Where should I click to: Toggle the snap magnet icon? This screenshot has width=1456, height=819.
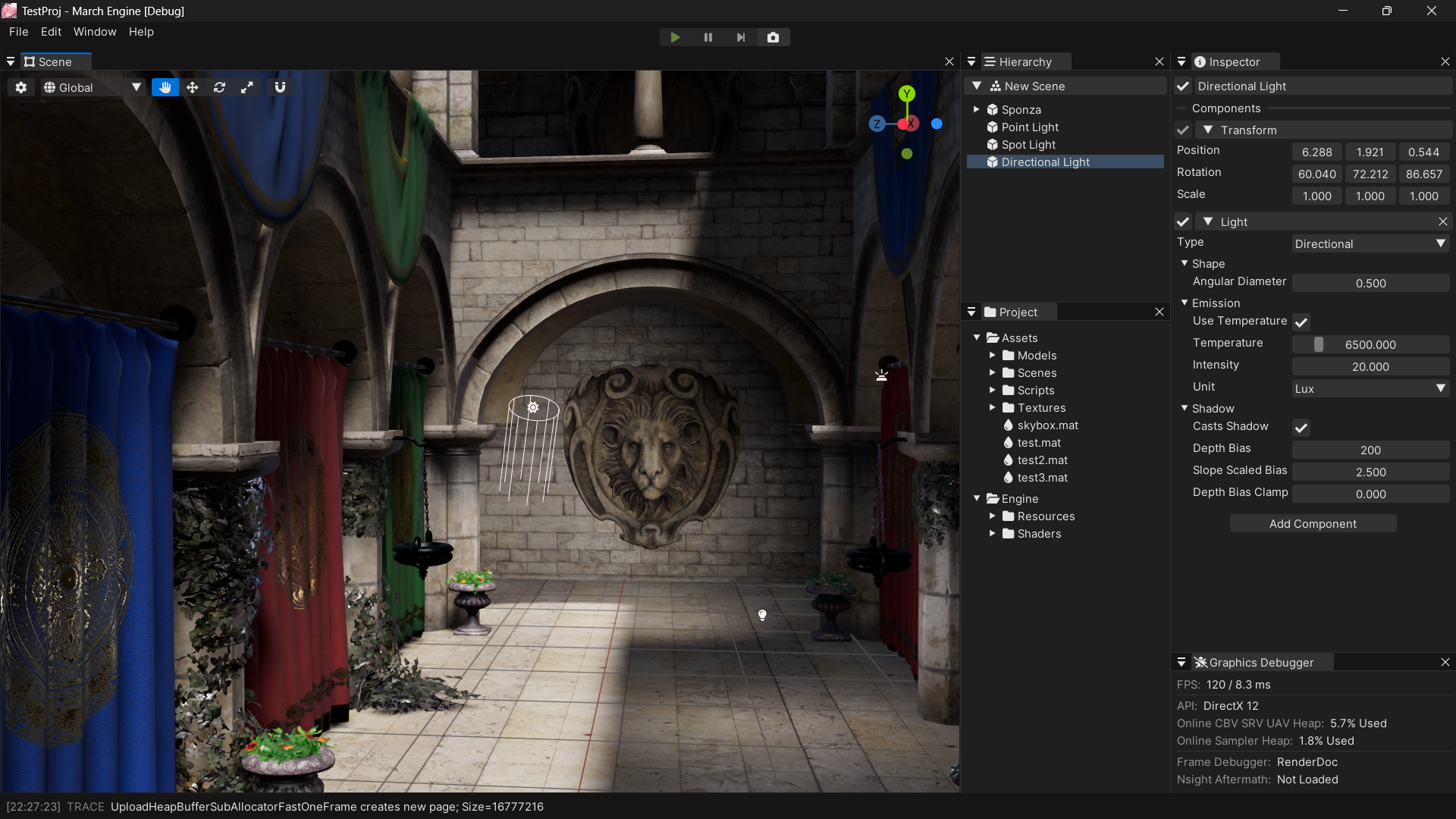point(280,87)
